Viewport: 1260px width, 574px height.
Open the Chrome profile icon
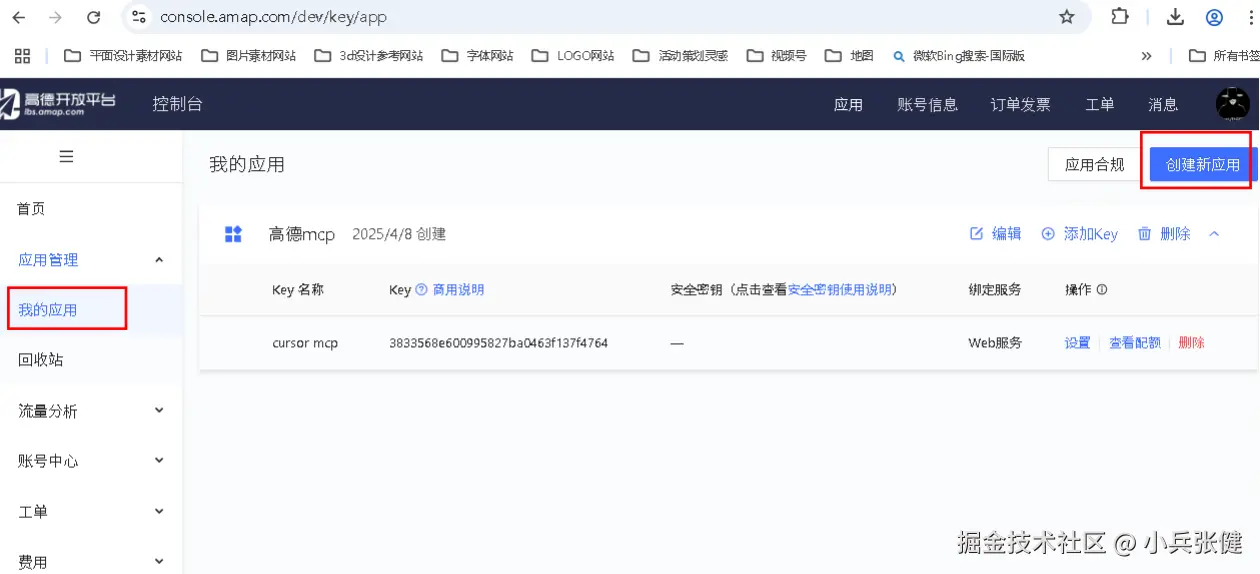coord(1214,17)
